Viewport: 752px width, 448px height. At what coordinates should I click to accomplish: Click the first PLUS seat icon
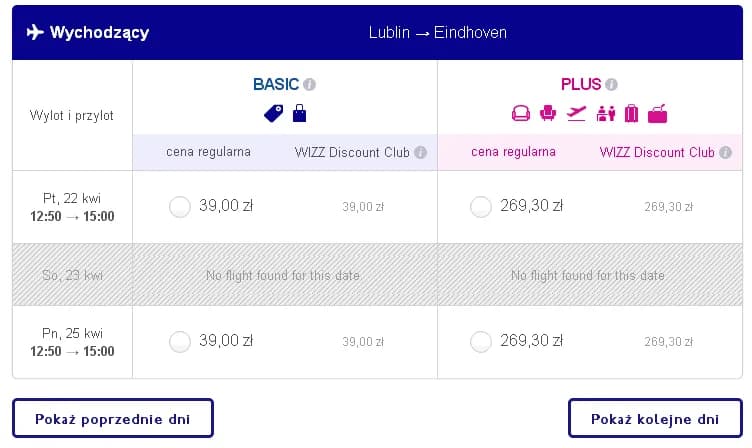pos(520,114)
